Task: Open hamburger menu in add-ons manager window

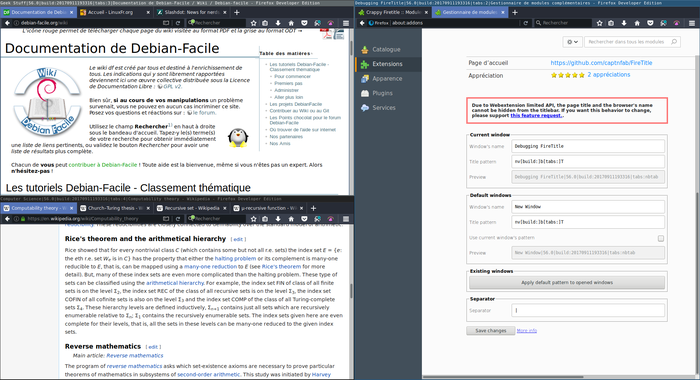Action: [692, 23]
